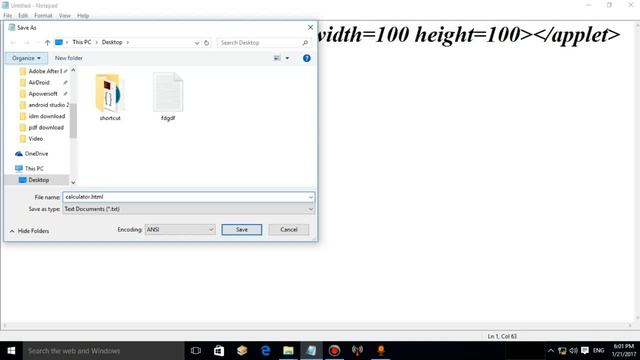640x360 pixels.
Task: Click the orange webcam taskbar icon
Action: [381, 351]
